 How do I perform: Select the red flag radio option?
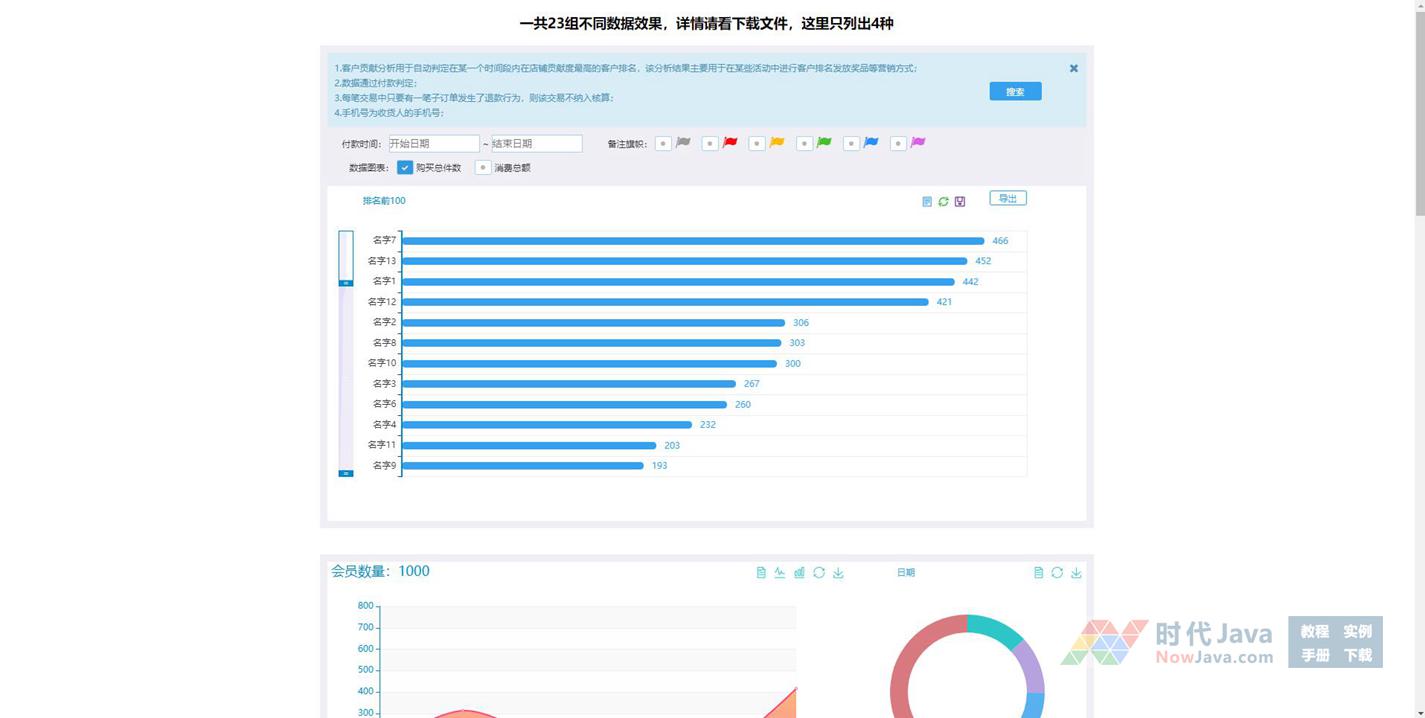tap(710, 144)
